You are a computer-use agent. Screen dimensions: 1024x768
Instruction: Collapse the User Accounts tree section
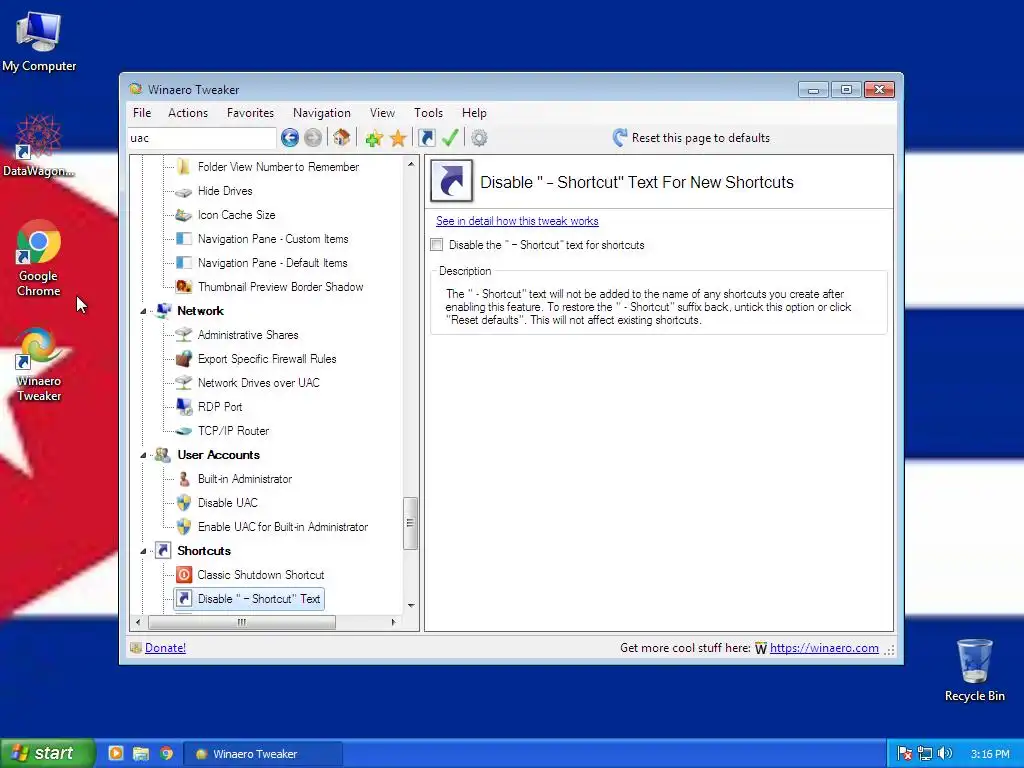pyautogui.click(x=143, y=455)
